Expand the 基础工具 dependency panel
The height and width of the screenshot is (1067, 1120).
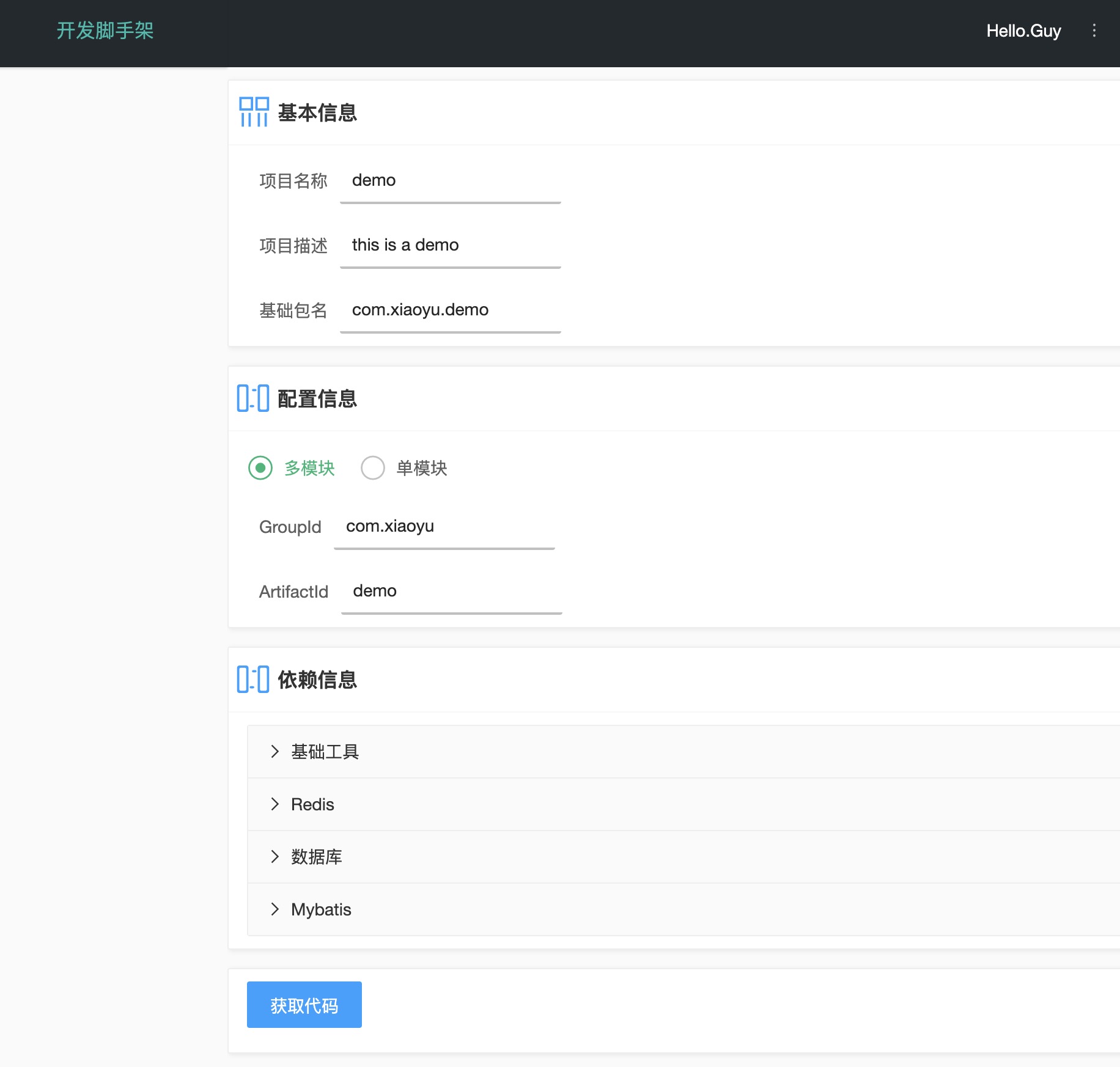683,752
